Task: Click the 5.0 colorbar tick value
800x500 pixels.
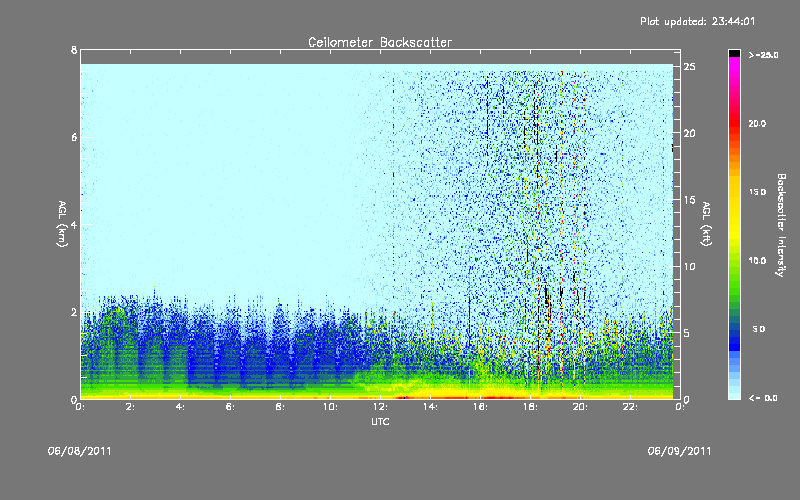Action: click(x=759, y=329)
